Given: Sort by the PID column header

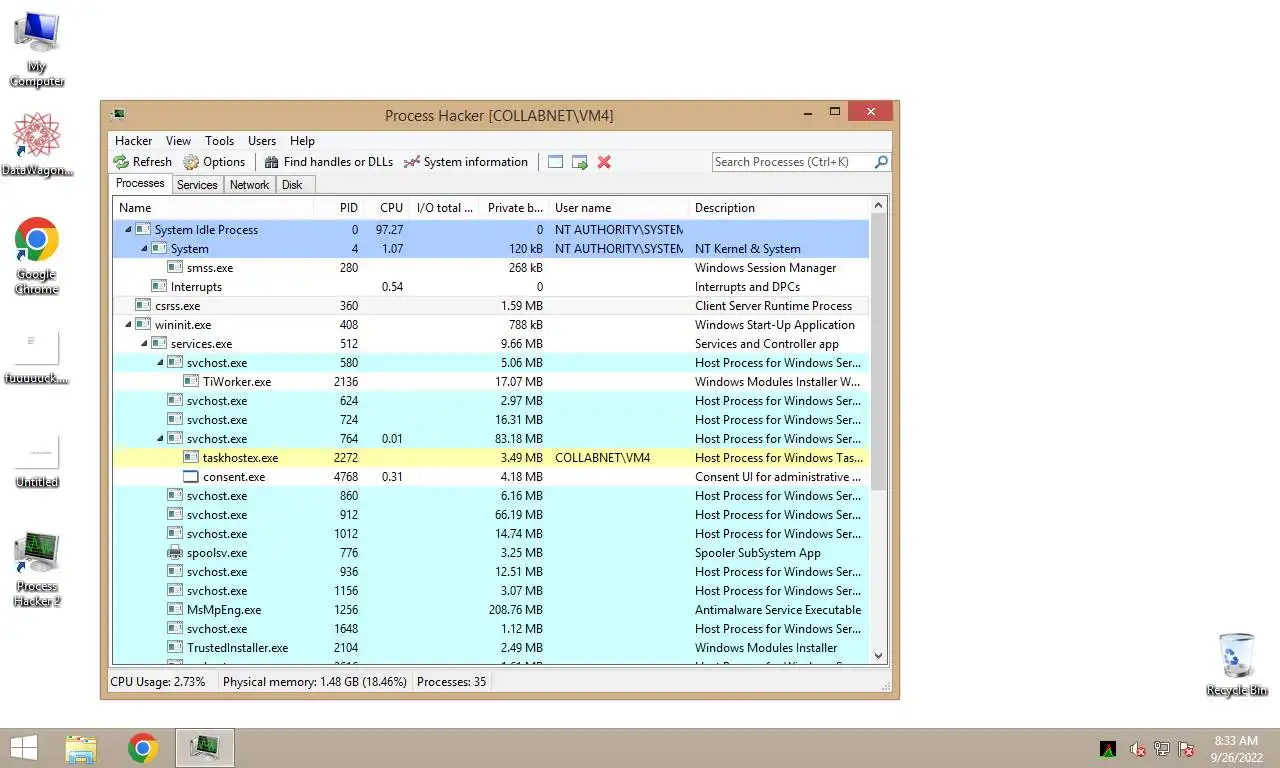Looking at the screenshot, I should (338, 208).
